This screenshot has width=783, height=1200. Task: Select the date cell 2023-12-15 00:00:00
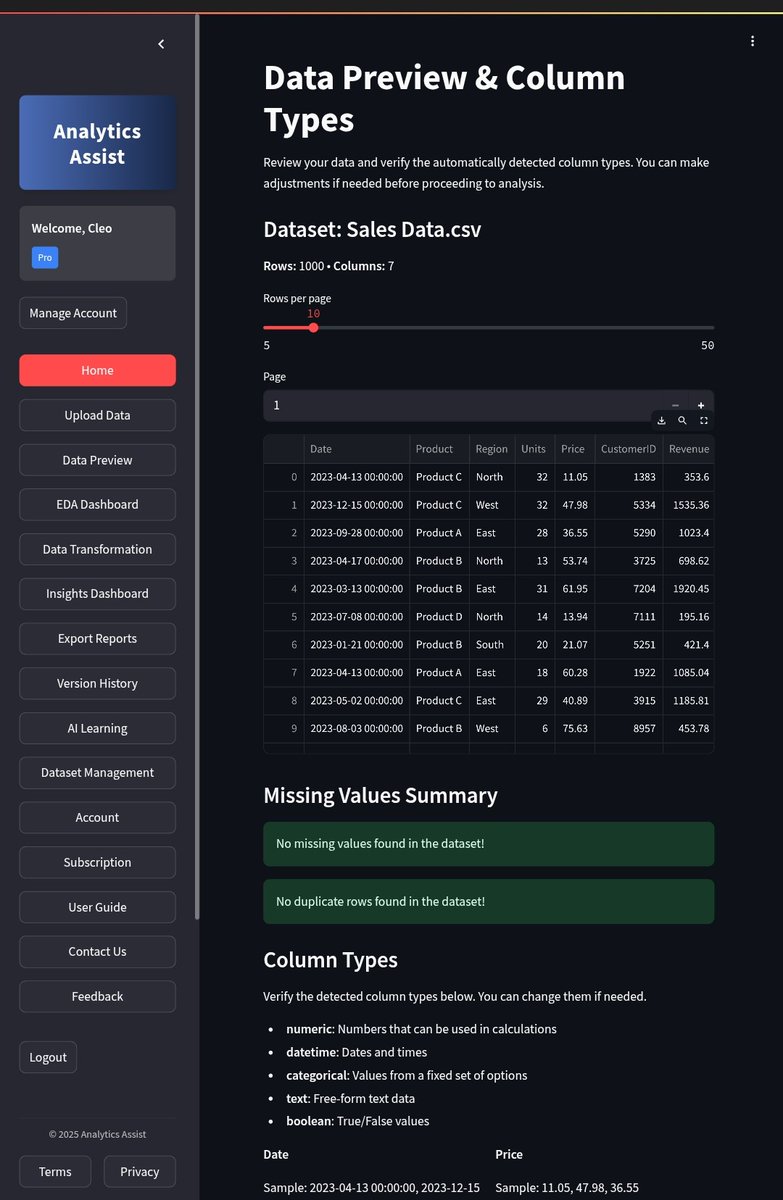(357, 505)
